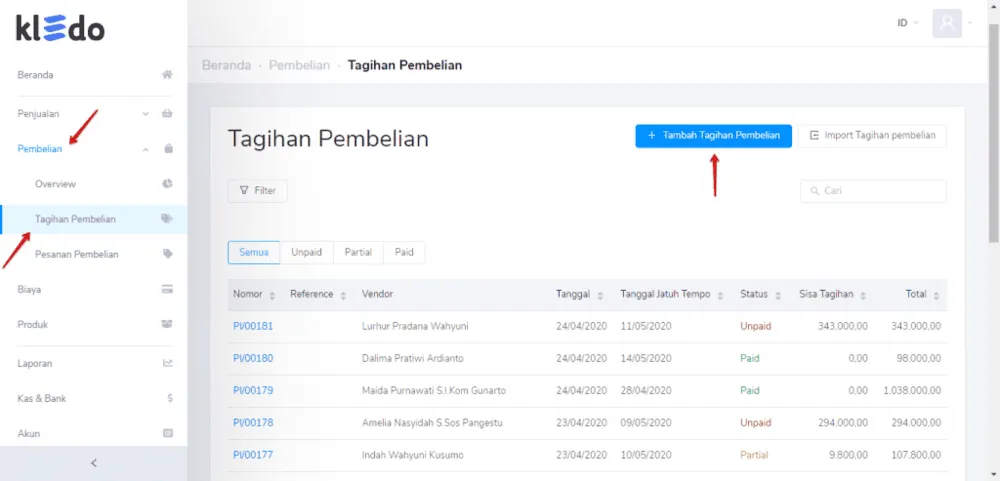Open the Filter button
This screenshot has height=481, width=1000.
pyautogui.click(x=258, y=191)
